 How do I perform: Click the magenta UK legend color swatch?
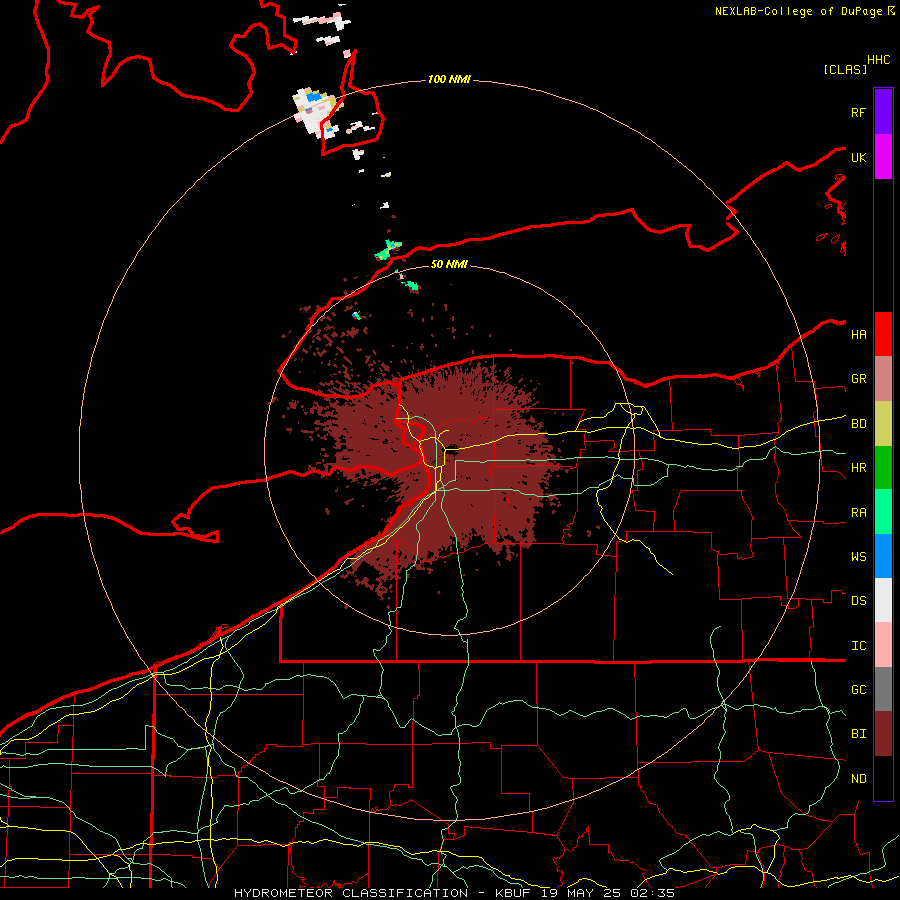click(x=883, y=157)
